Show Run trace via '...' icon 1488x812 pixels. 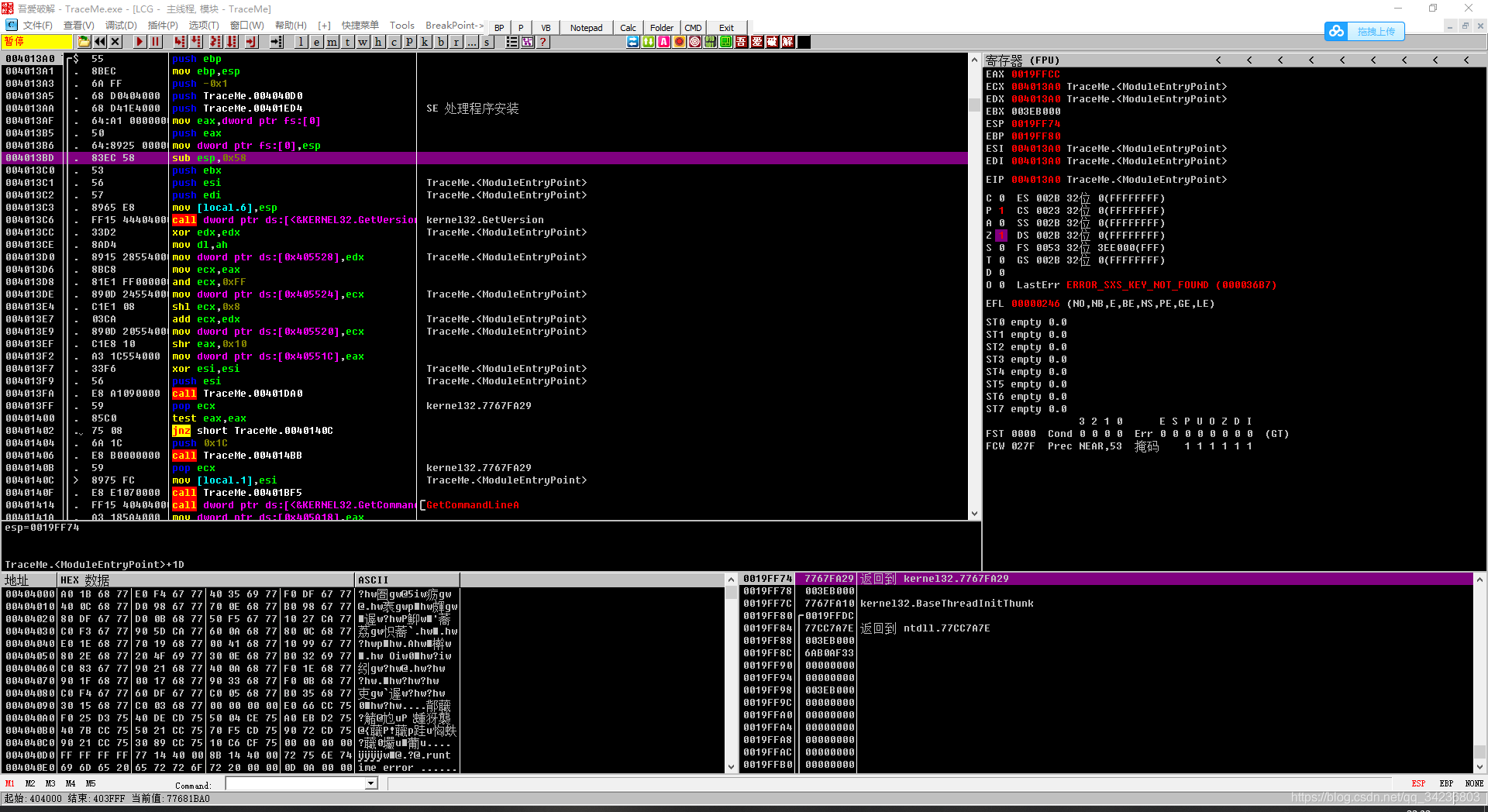pos(471,42)
